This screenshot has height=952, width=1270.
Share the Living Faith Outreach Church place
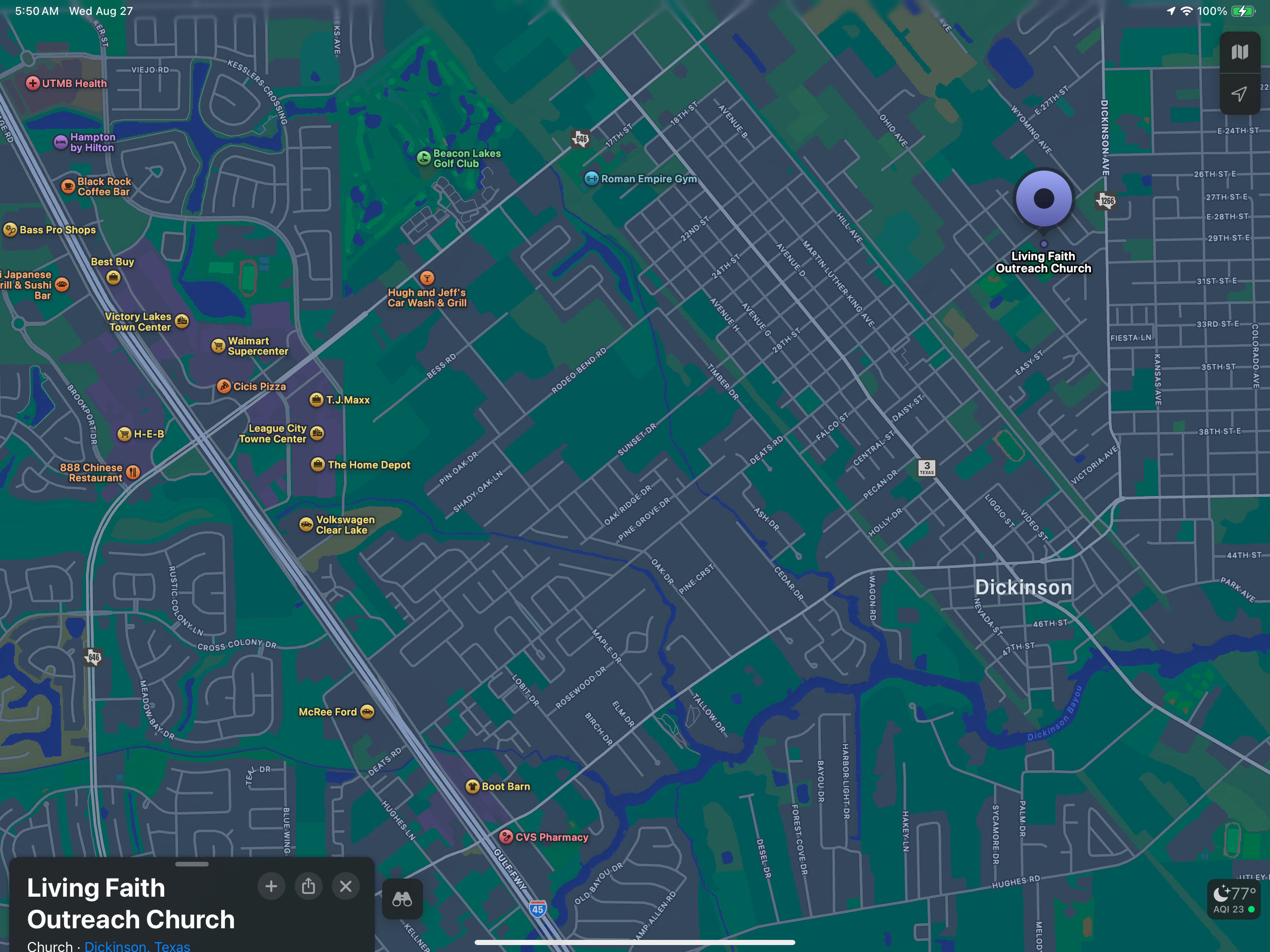[308, 886]
